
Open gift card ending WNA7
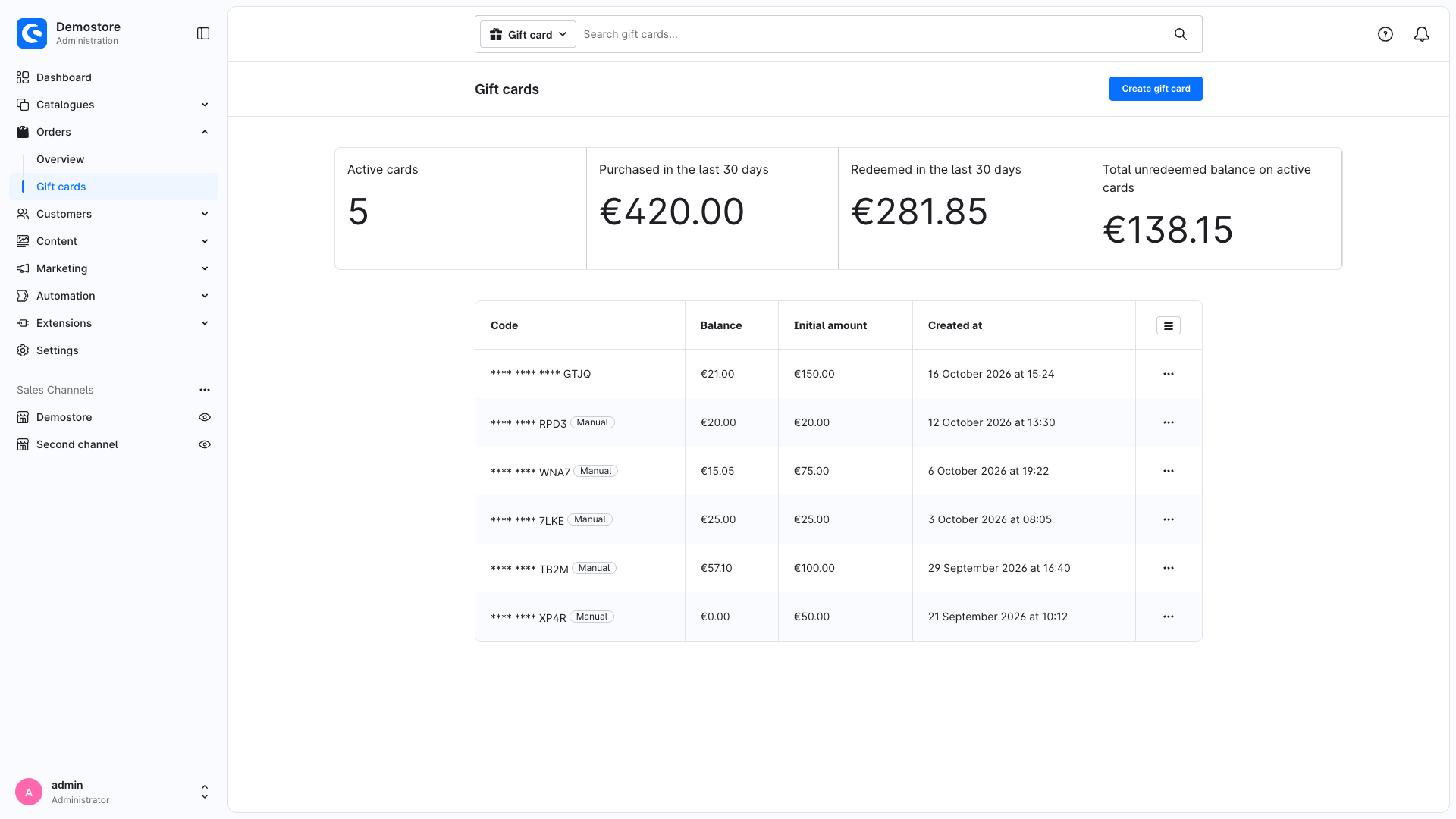point(530,472)
